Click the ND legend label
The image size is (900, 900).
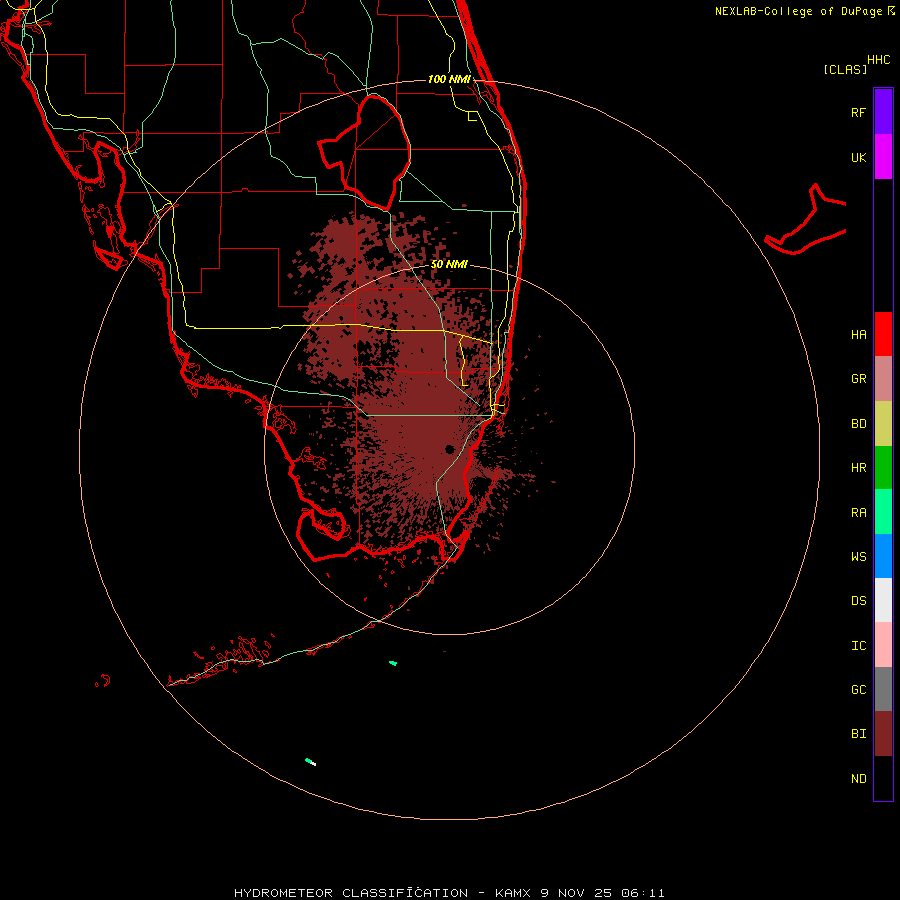pyautogui.click(x=858, y=779)
